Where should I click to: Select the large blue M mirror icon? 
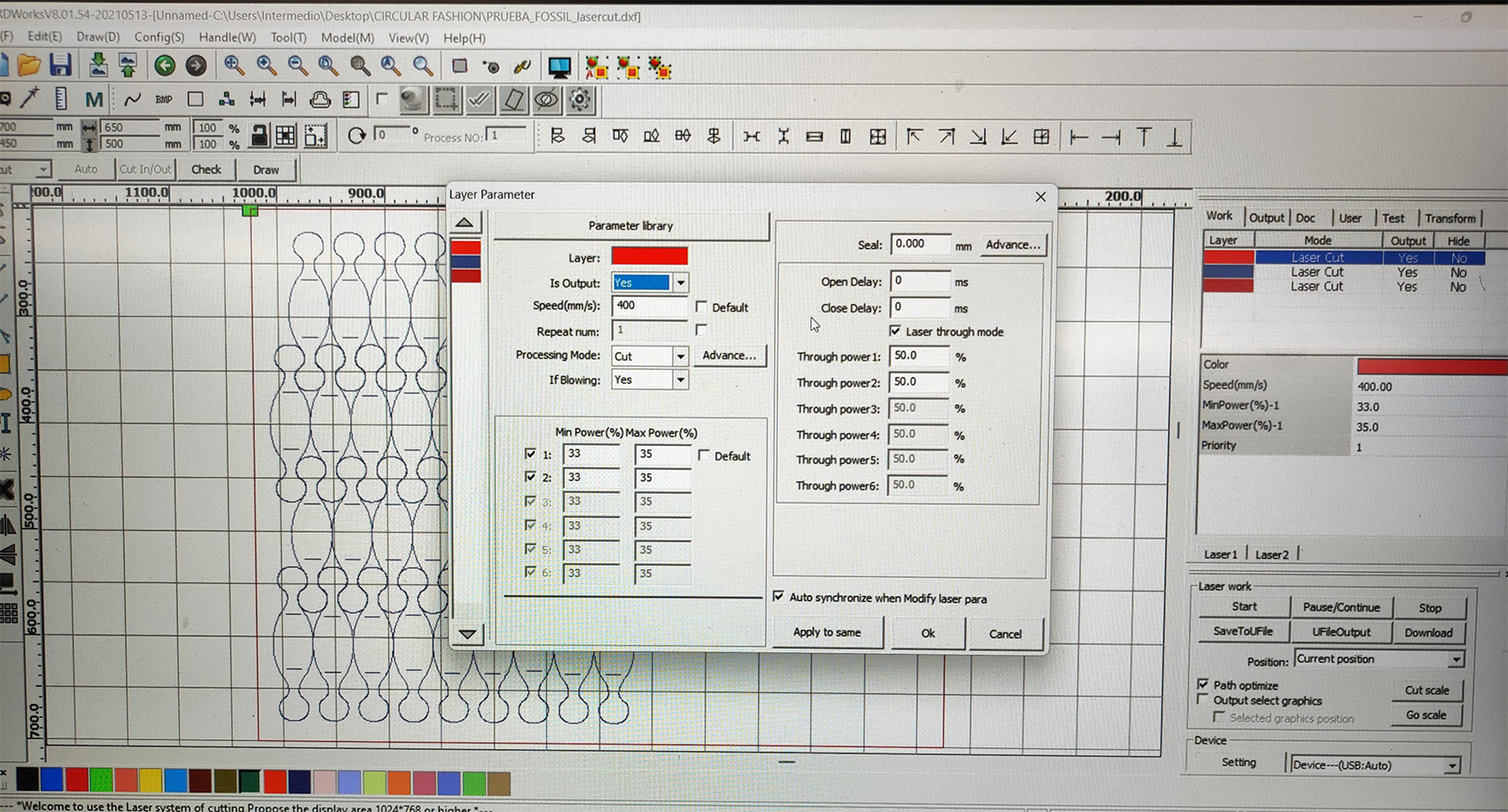94,99
